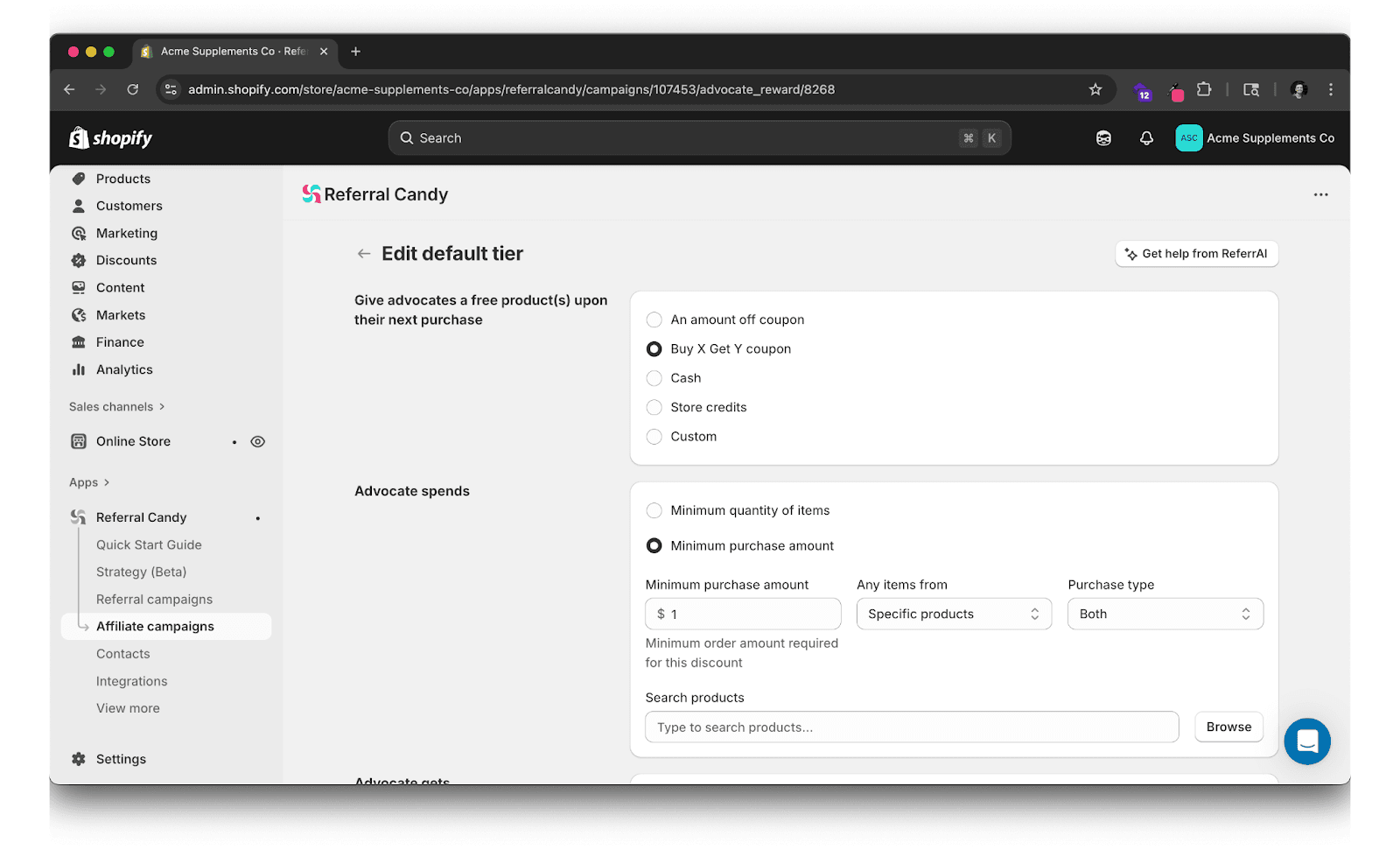This screenshot has height=850, width=1400.
Task: Open the three-dot app menu for Referral Candy
Action: pos(1320,194)
